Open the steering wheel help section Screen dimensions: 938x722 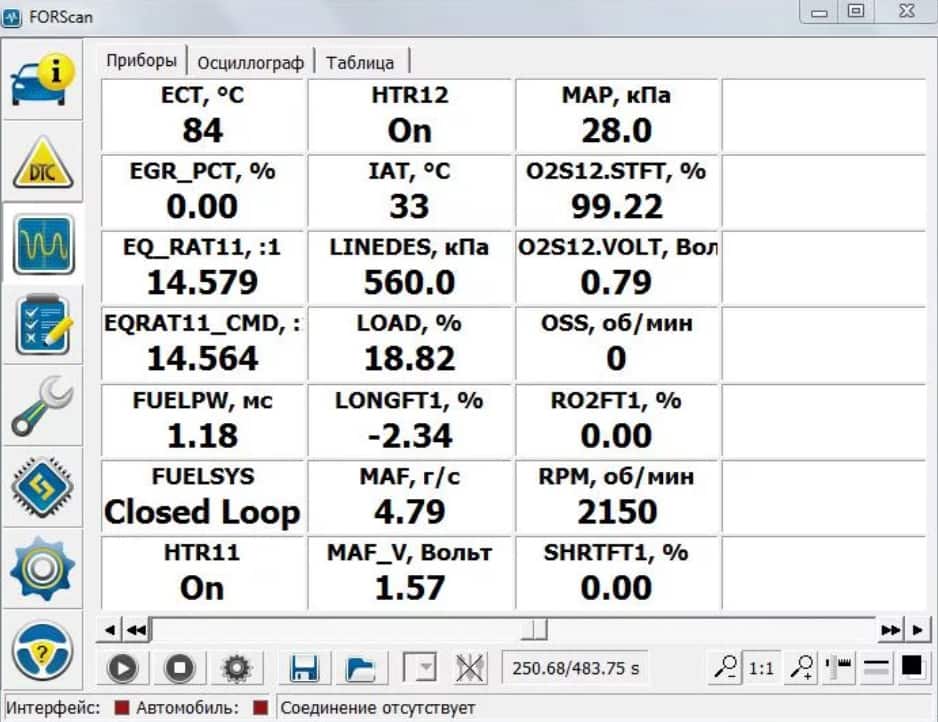click(42, 652)
